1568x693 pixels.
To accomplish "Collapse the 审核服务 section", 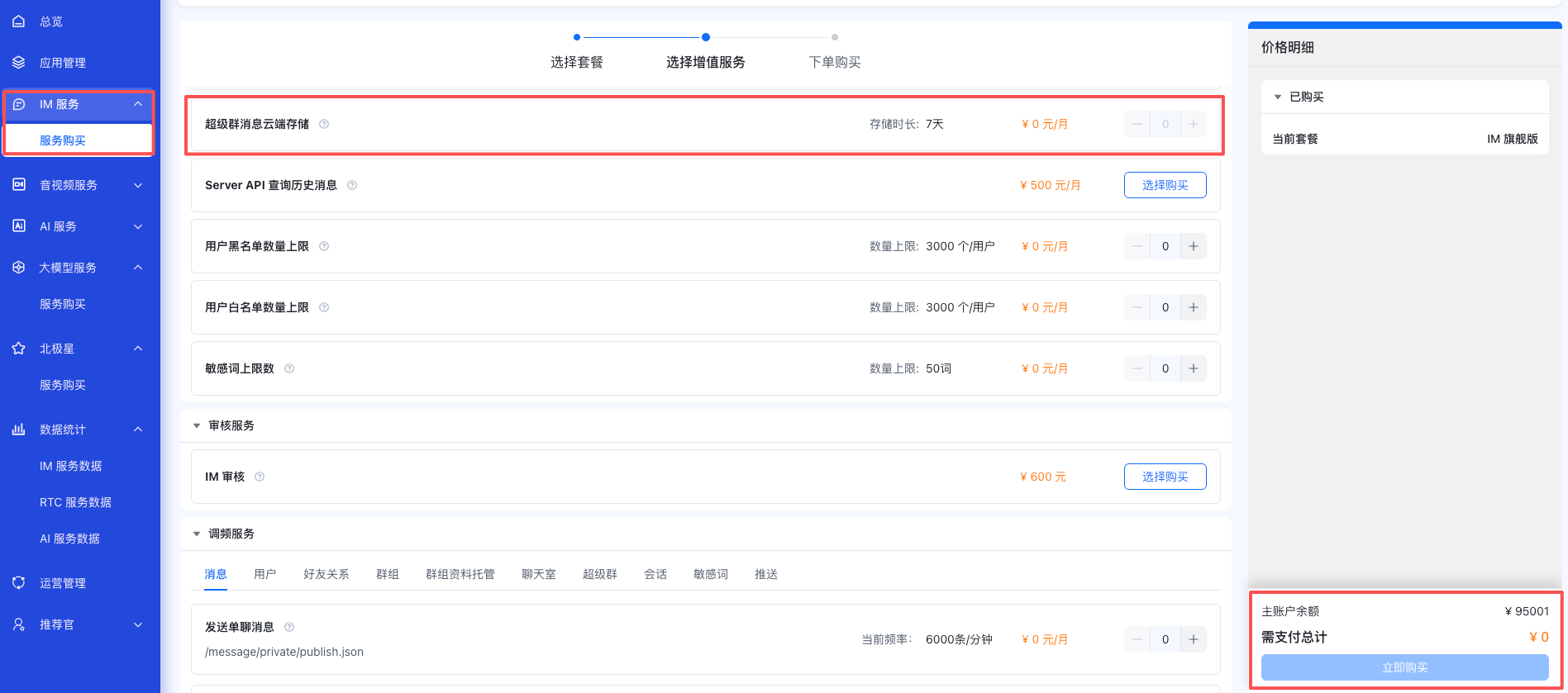I will tap(197, 425).
